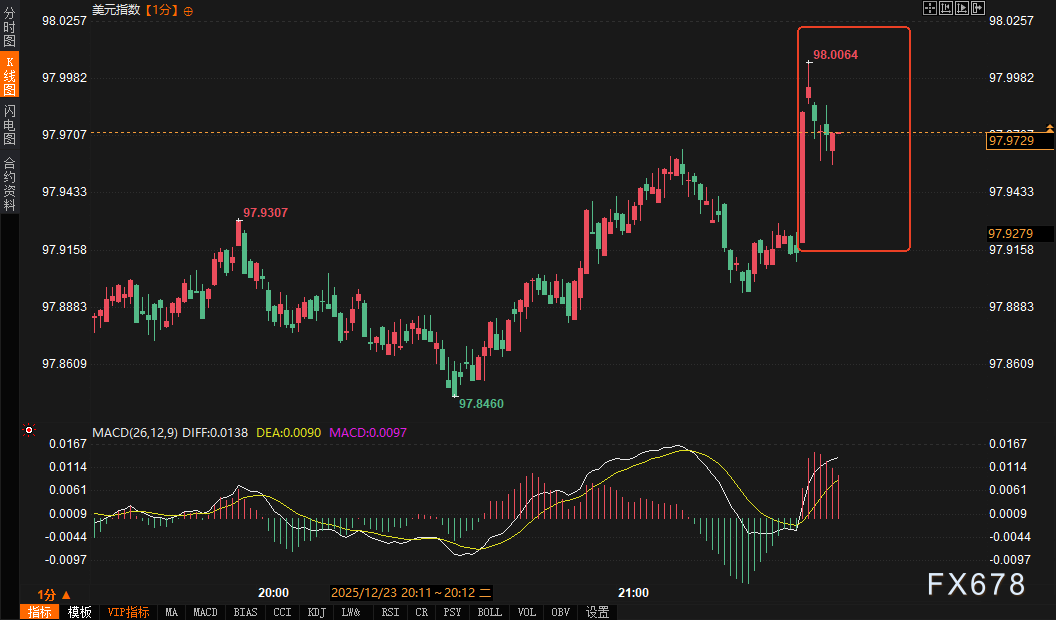Click the orange arrows on current price tag
Image resolution: width=1056 pixels, height=620 pixels.
[1049, 128]
